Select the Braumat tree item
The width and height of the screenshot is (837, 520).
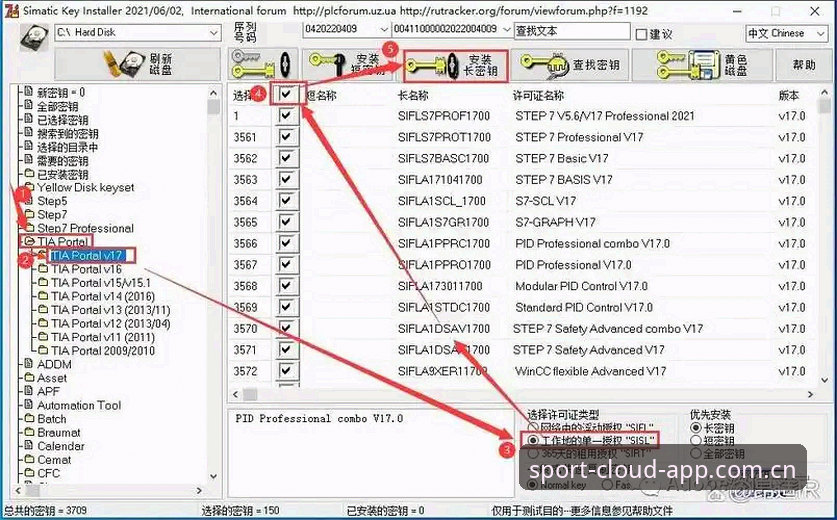click(59, 432)
